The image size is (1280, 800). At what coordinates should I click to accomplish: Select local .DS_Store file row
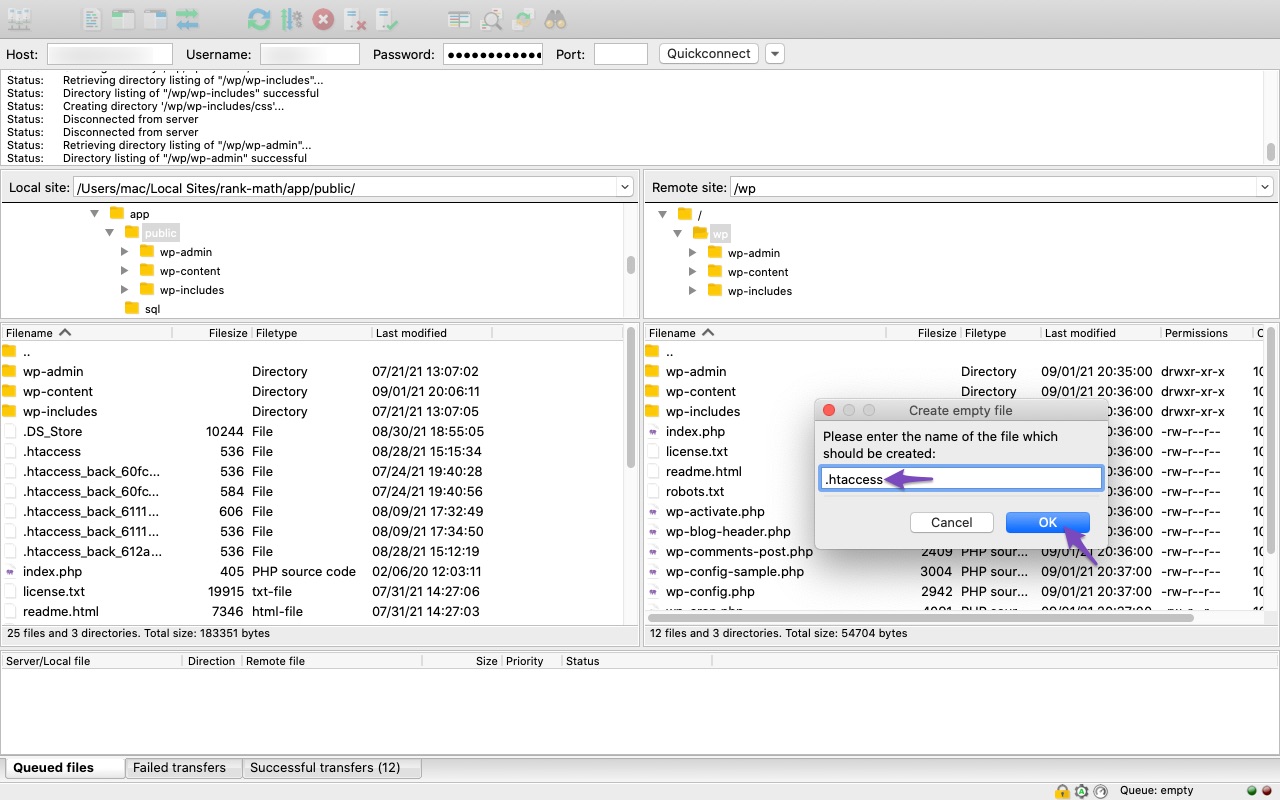click(313, 431)
